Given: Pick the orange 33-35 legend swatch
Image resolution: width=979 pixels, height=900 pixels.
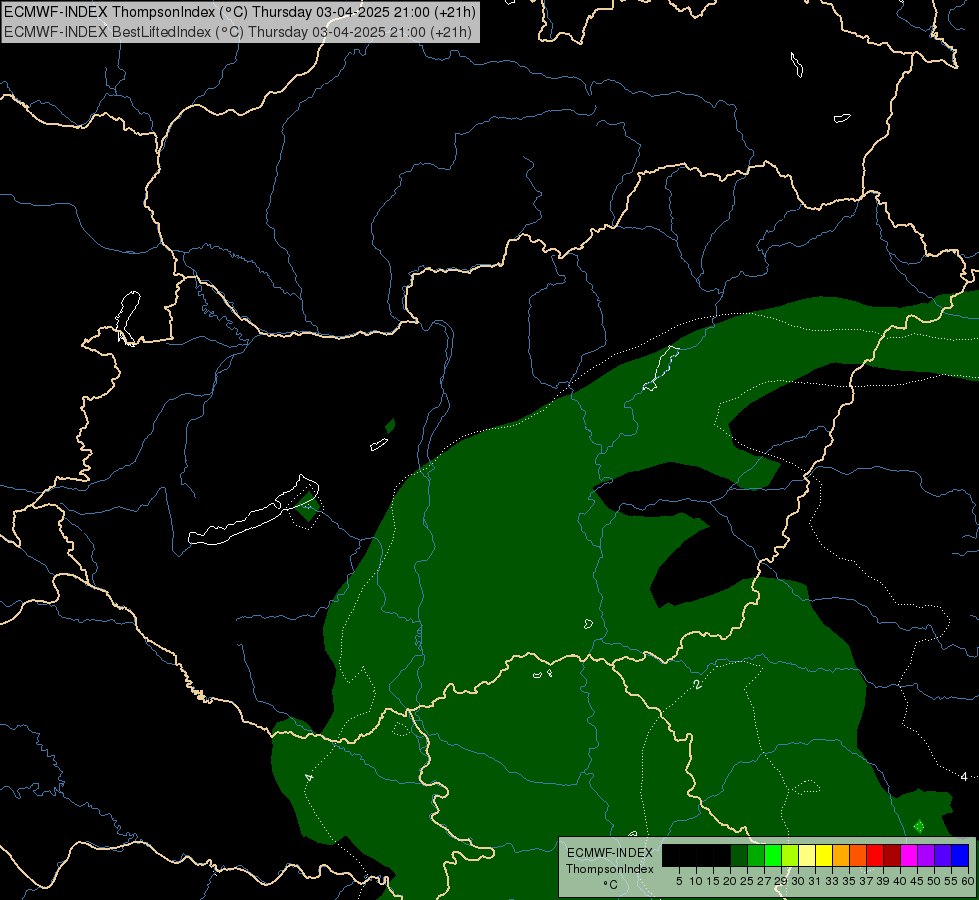Looking at the screenshot, I should point(841,856).
